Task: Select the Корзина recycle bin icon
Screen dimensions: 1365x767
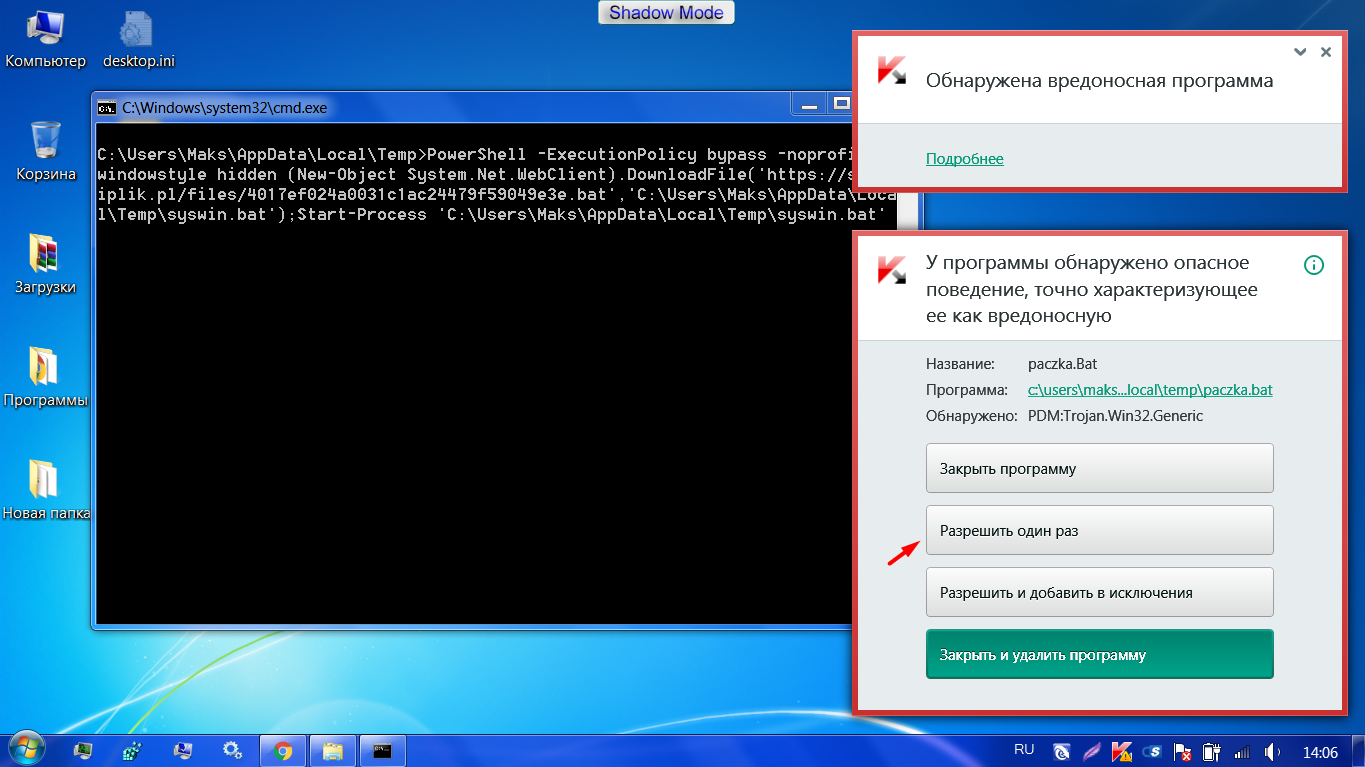Action: (x=45, y=151)
